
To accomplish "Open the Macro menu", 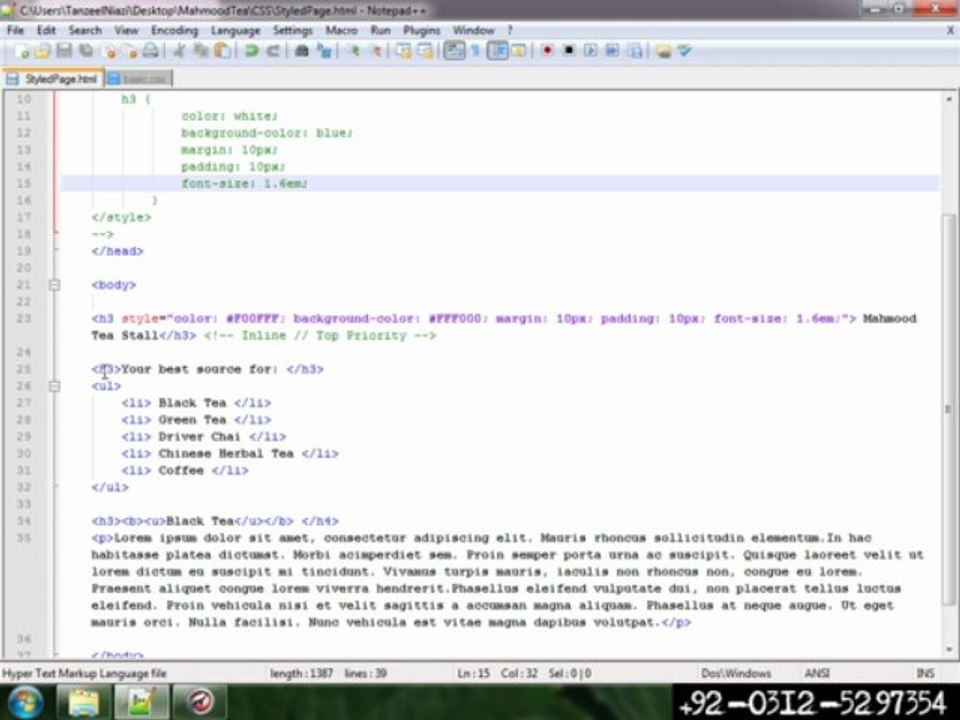I will 341,30.
